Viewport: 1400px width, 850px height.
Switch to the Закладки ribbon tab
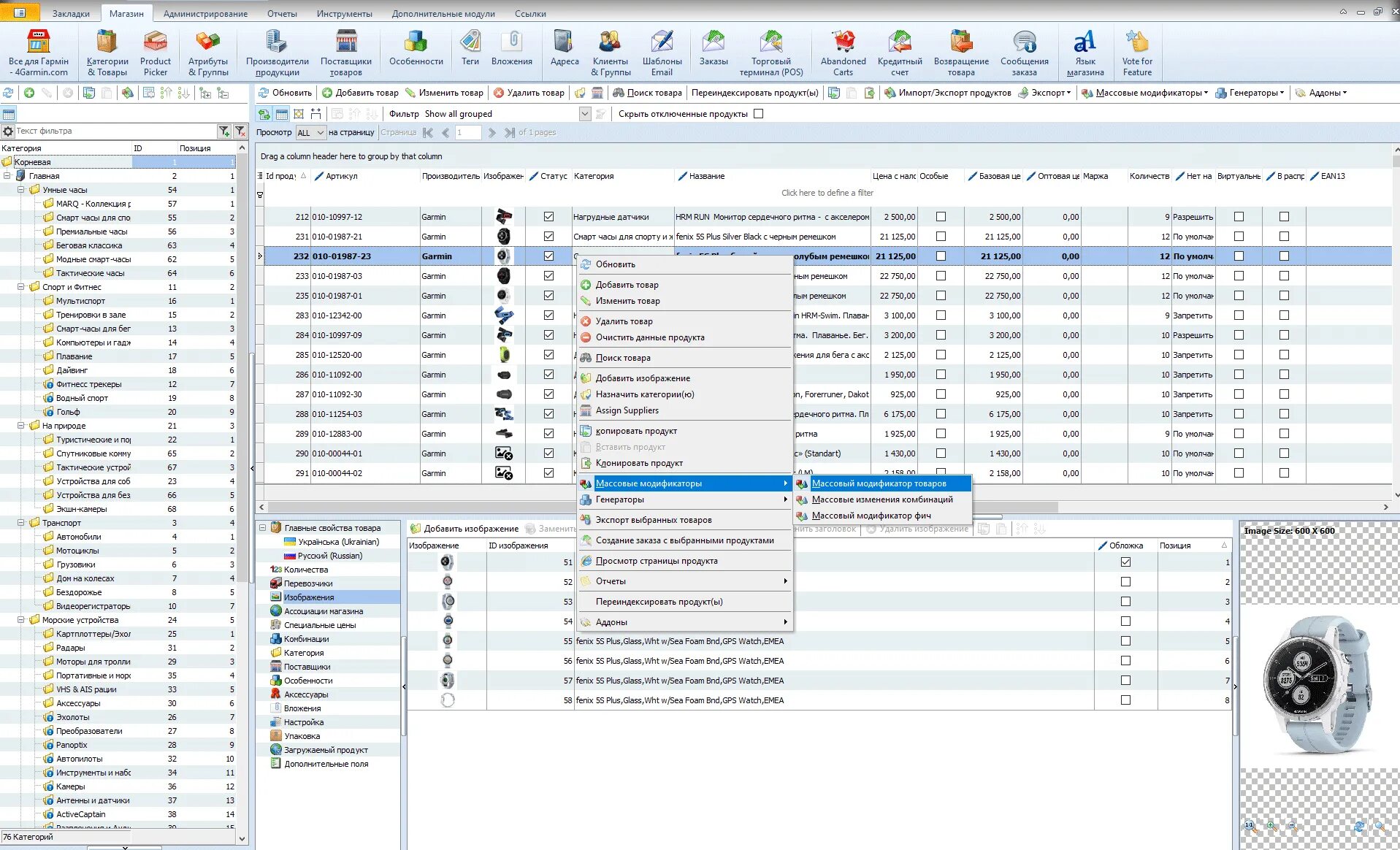click(x=71, y=13)
